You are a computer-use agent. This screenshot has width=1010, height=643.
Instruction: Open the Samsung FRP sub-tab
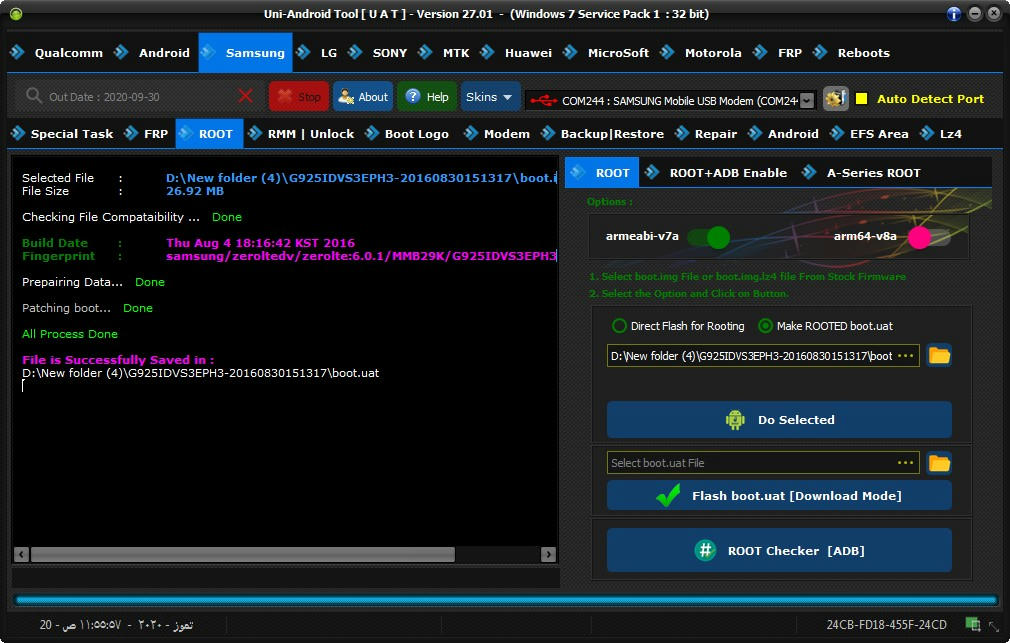146,134
